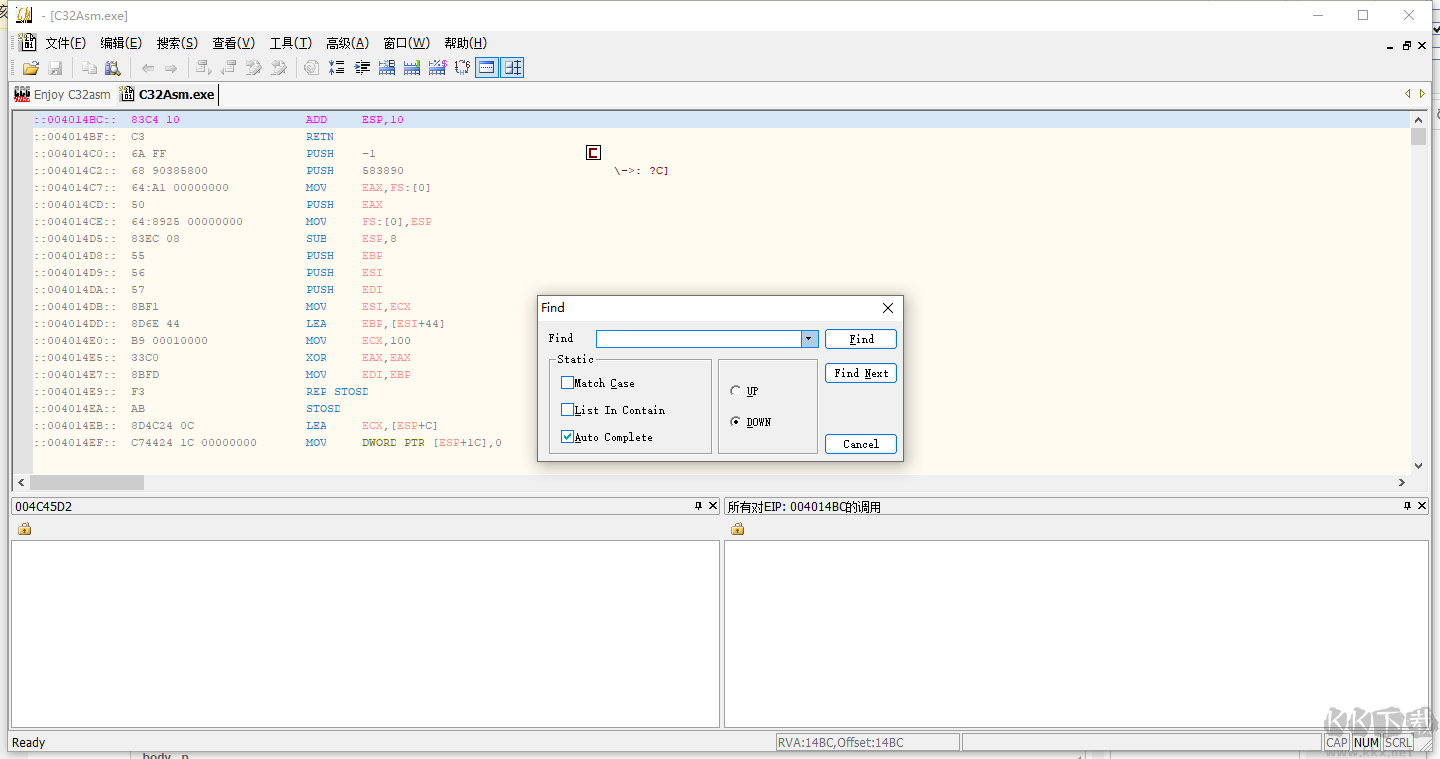Viewport: 1440px width, 759px height.
Task: Enable the Match Case checkbox
Action: point(567,383)
